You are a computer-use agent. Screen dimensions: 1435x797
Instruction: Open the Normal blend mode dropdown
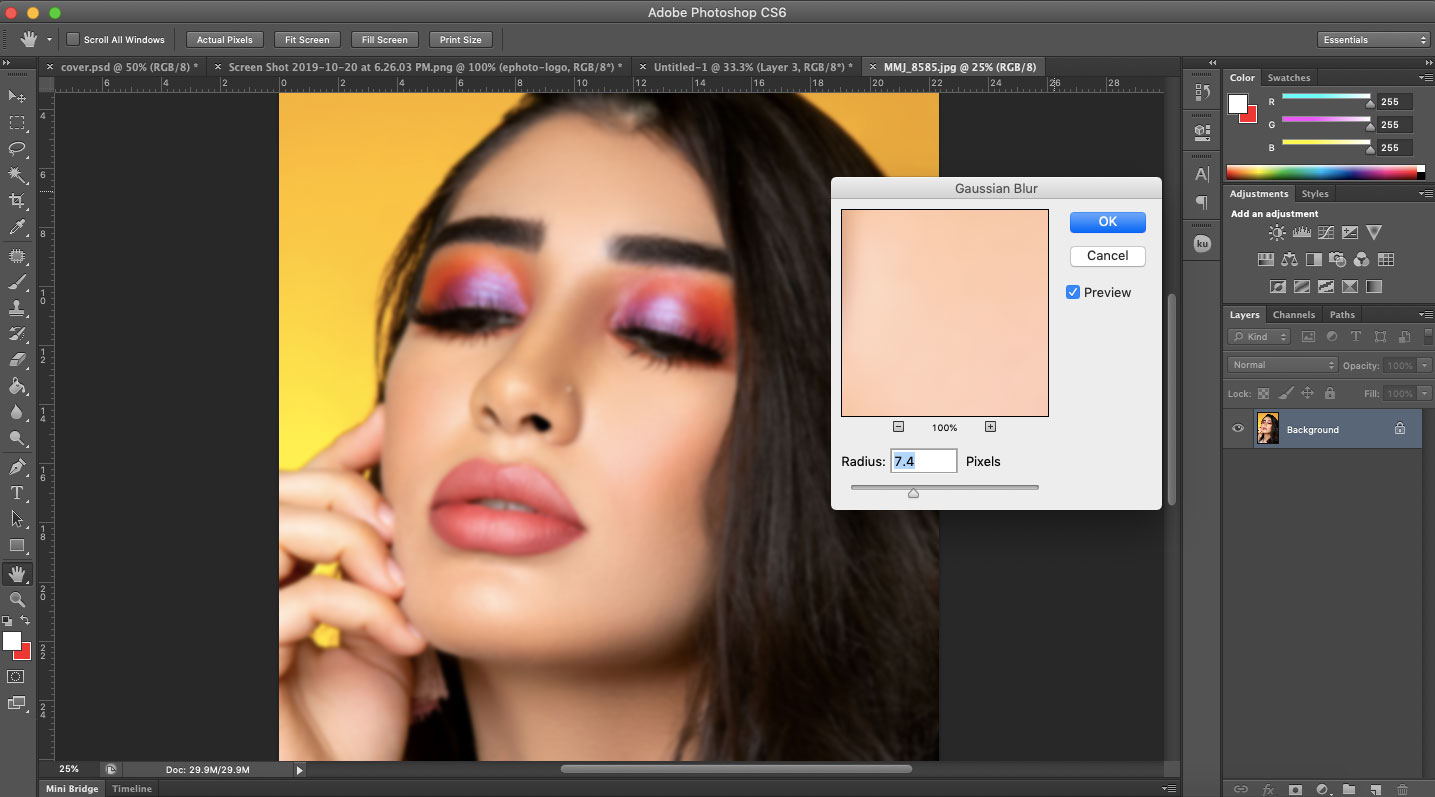(x=1282, y=365)
